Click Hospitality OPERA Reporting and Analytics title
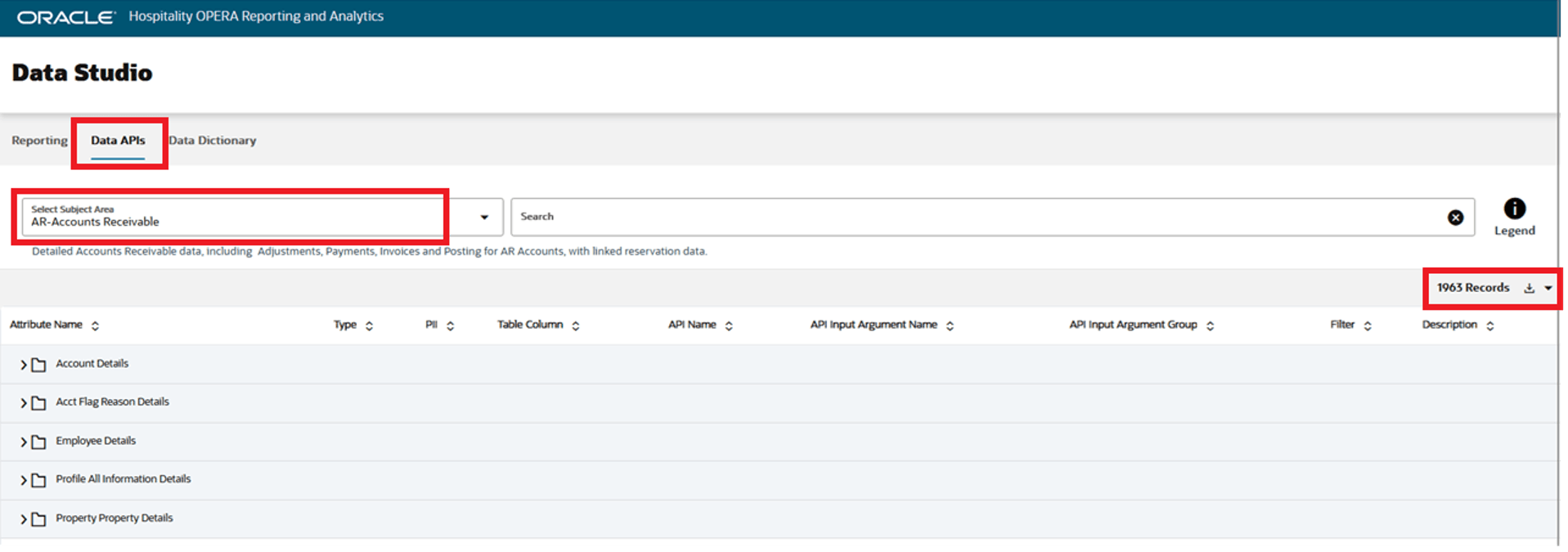1568x552 pixels. coord(256,16)
